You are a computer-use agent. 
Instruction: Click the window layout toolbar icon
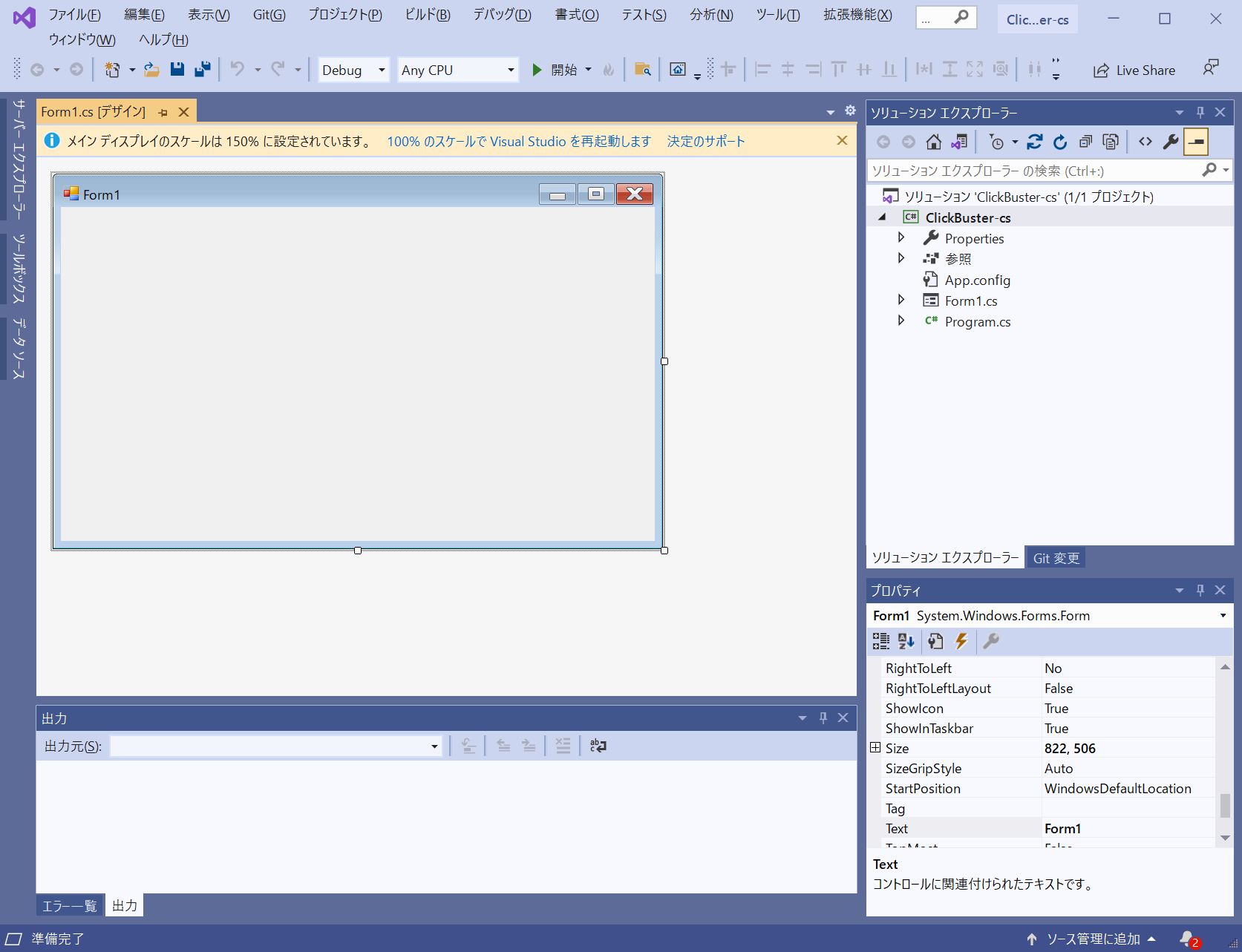tap(678, 70)
